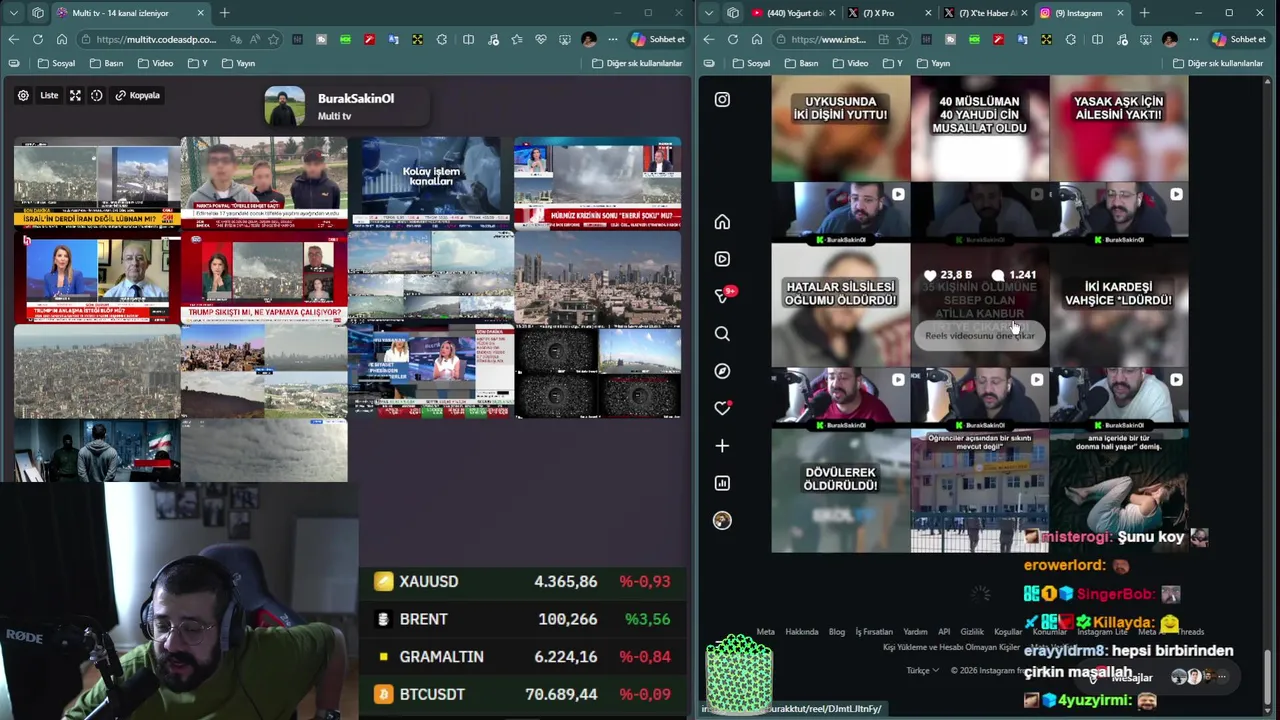The image size is (1280, 720).
Task: Switch to "(7) X'te Haber" tab
Action: [x=985, y=13]
